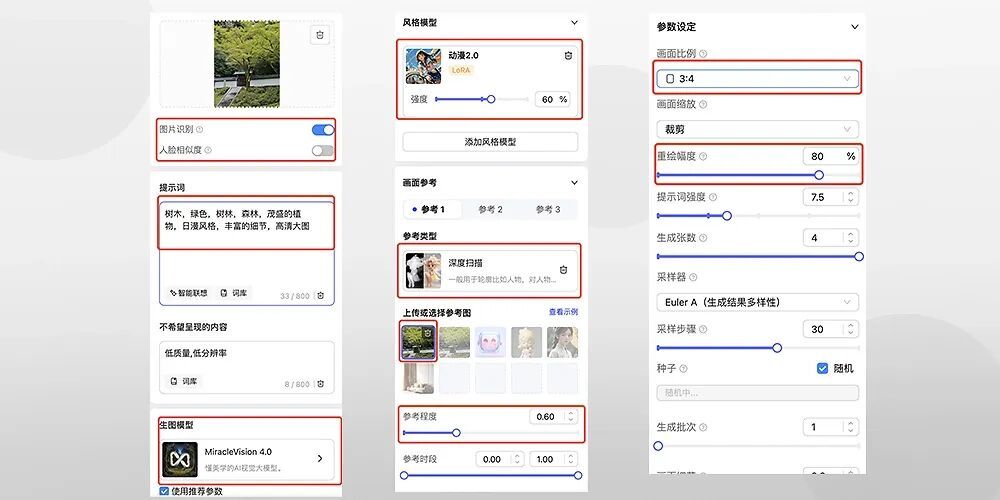Turn off the 图片识别 toggle

pyautogui.click(x=322, y=130)
